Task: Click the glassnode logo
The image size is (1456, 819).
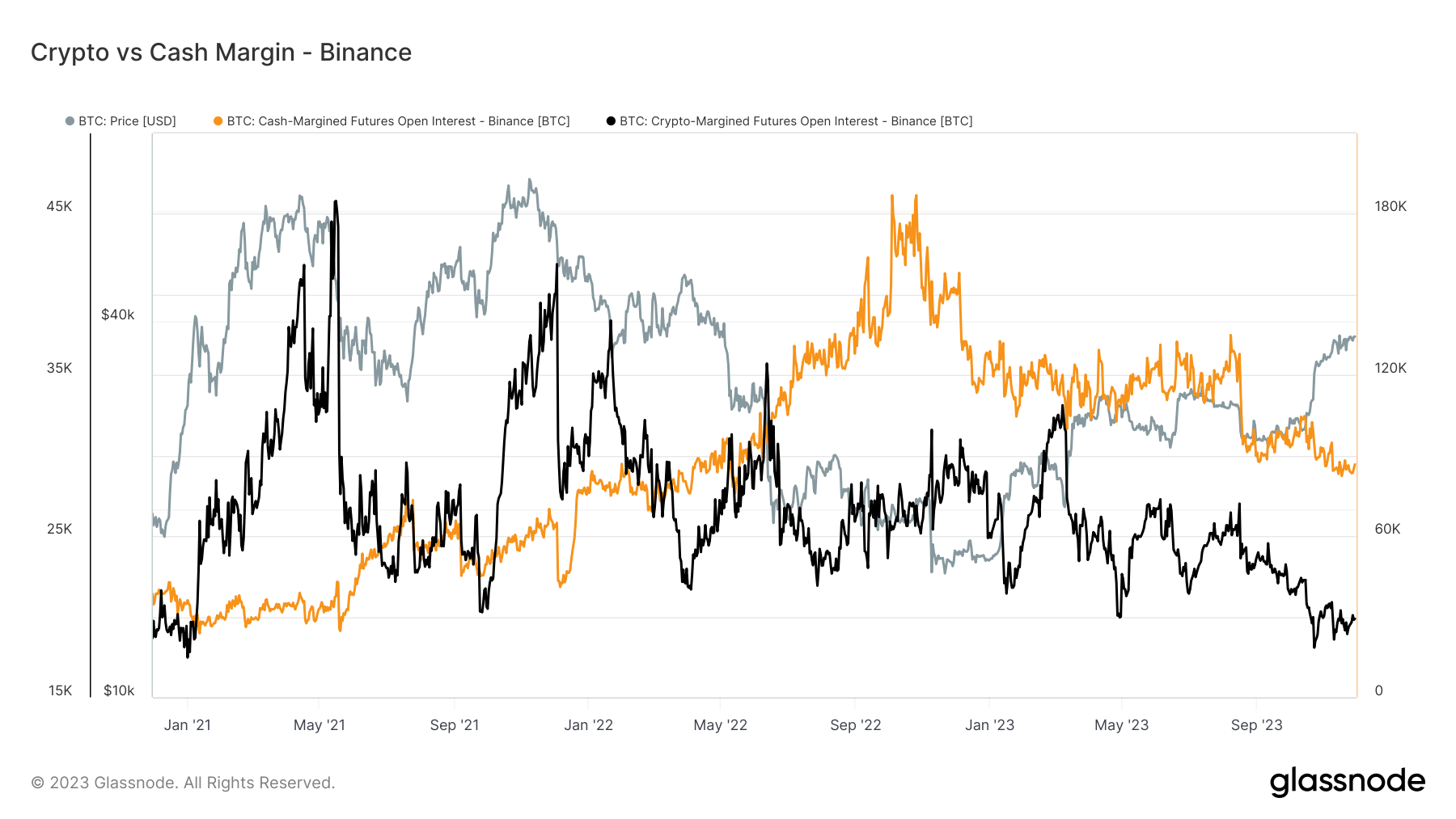Action: 1347,782
